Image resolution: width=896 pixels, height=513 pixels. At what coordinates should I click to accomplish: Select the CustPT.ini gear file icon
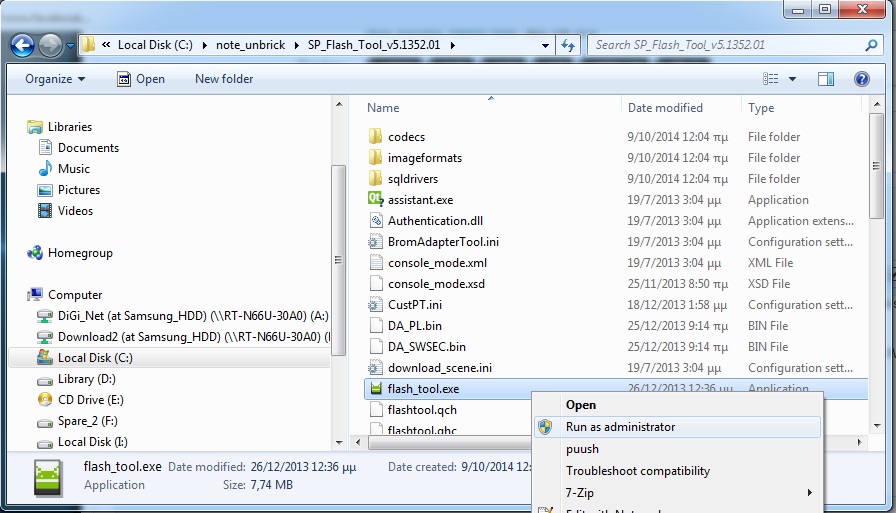tap(375, 304)
